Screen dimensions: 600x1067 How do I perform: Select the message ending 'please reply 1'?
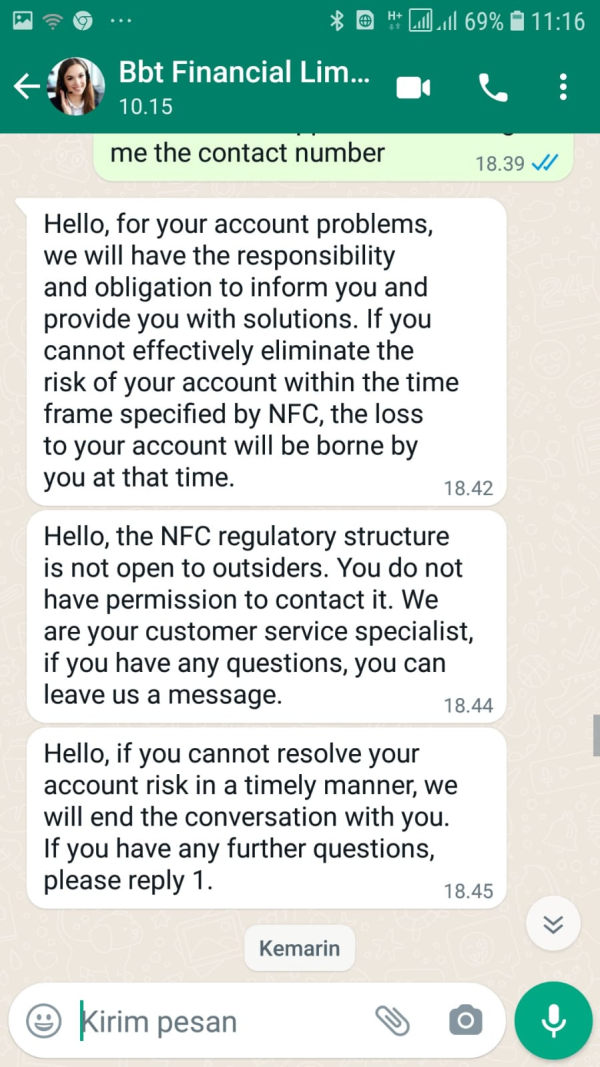266,818
